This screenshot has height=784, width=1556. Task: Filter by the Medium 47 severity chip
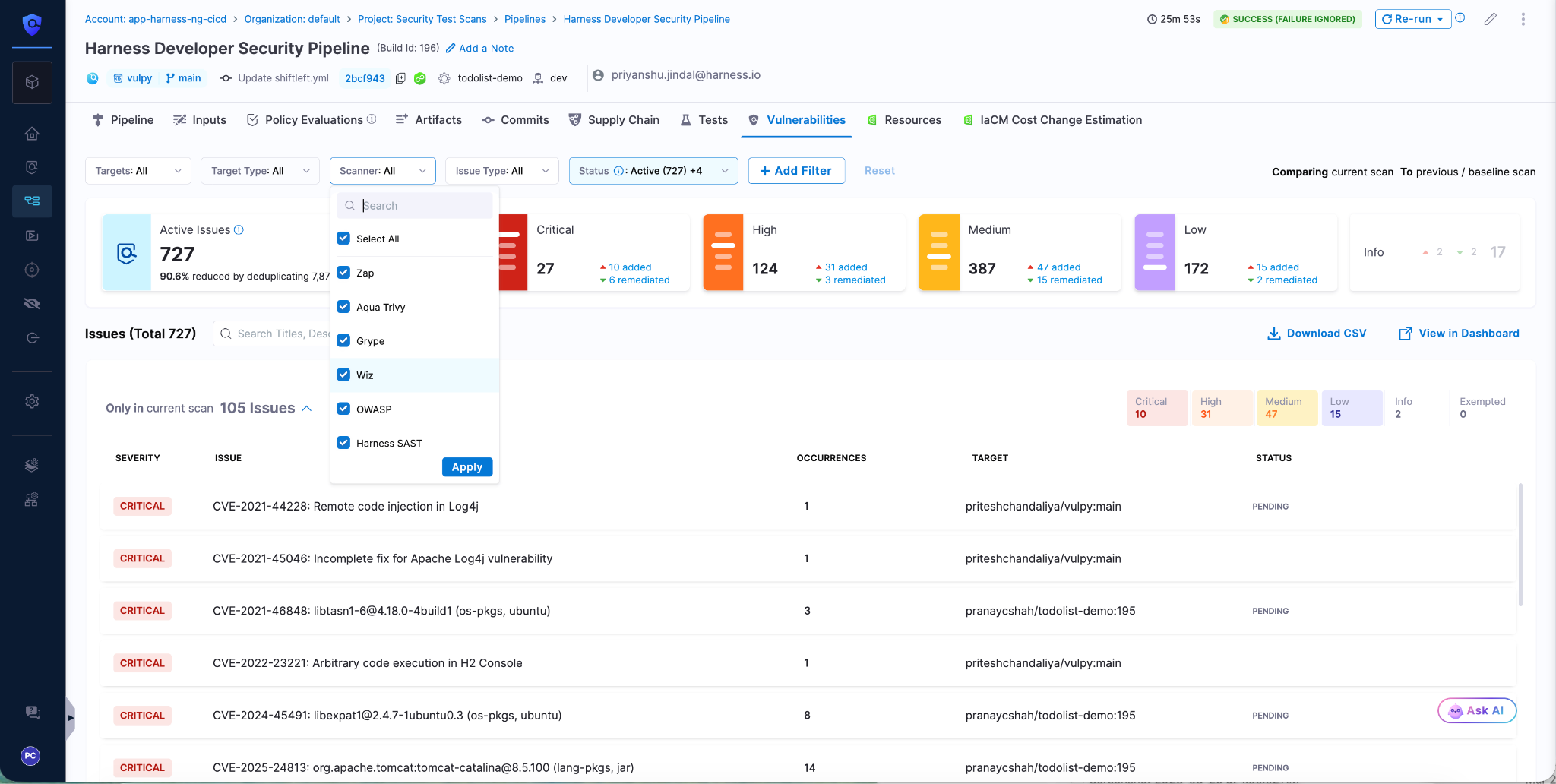point(1287,408)
